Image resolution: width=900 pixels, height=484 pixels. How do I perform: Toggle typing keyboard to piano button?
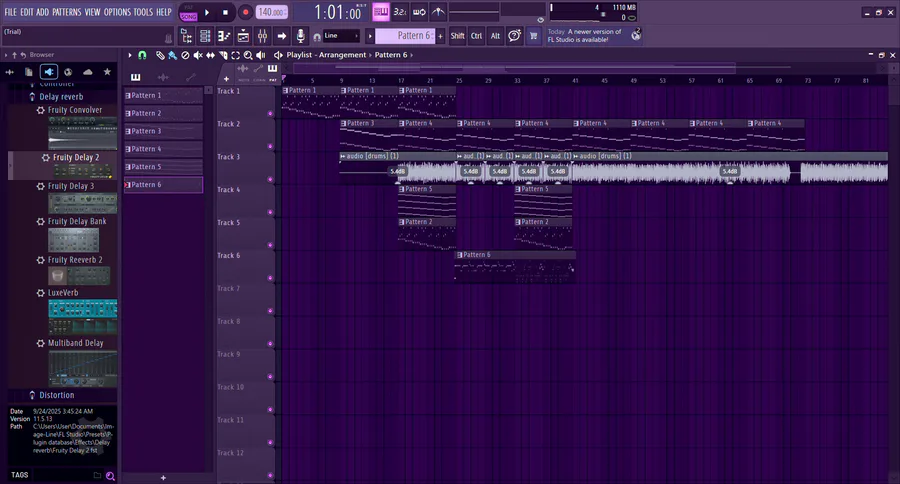point(381,11)
